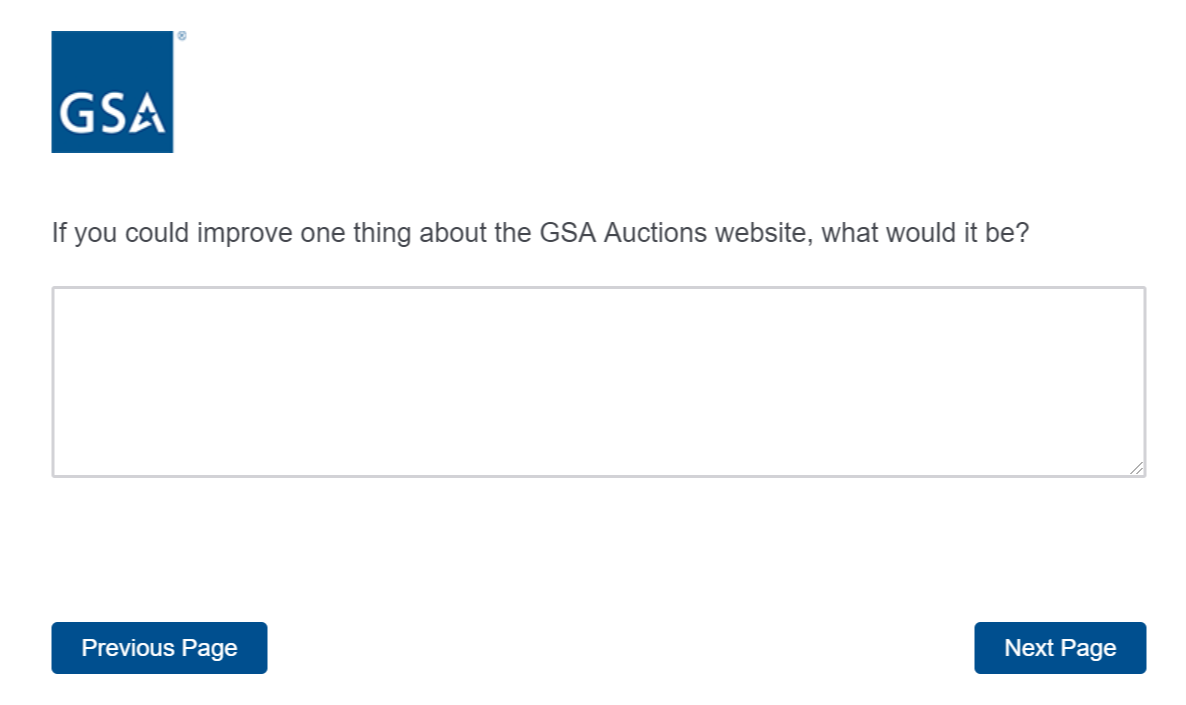Place cursor in the large comment field
The height and width of the screenshot is (705, 1186).
[x=598, y=381]
